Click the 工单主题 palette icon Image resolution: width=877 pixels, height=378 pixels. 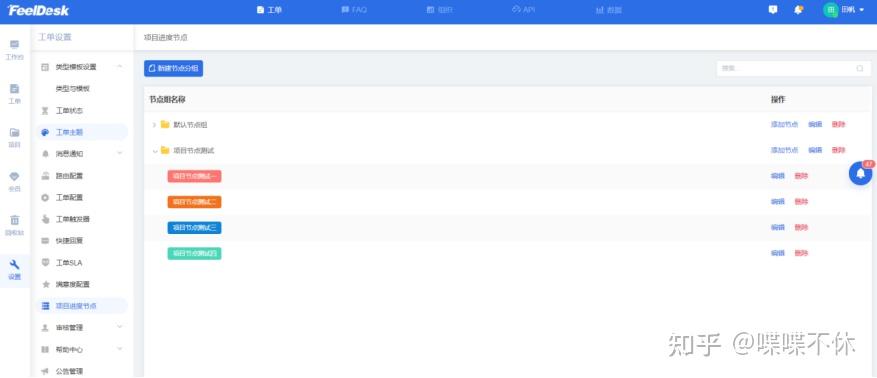[45, 133]
